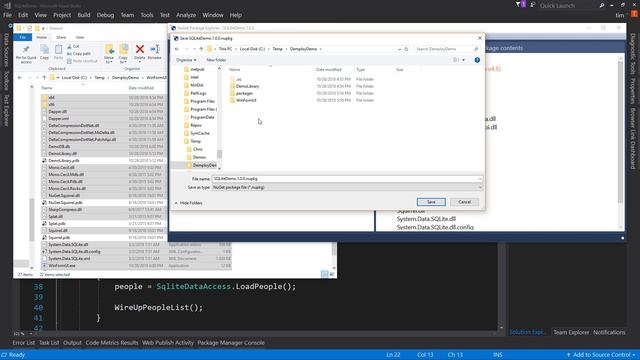The width and height of the screenshot is (640, 360).
Task: Open the Tools menu
Action: 147,15
